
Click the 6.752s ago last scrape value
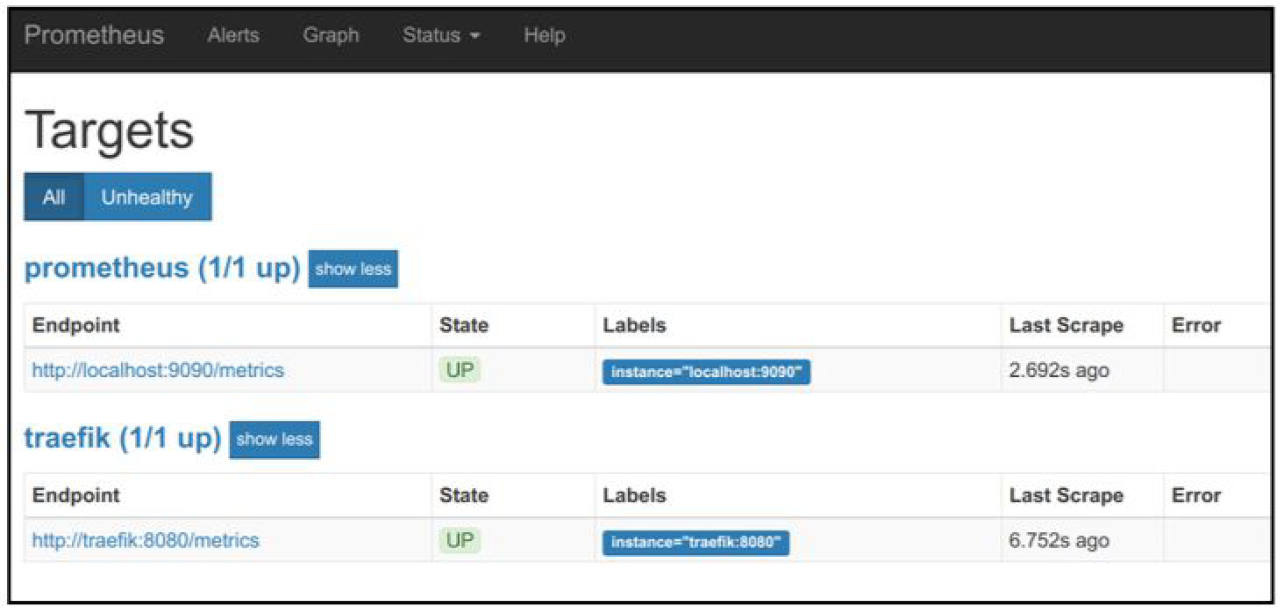pos(1059,540)
